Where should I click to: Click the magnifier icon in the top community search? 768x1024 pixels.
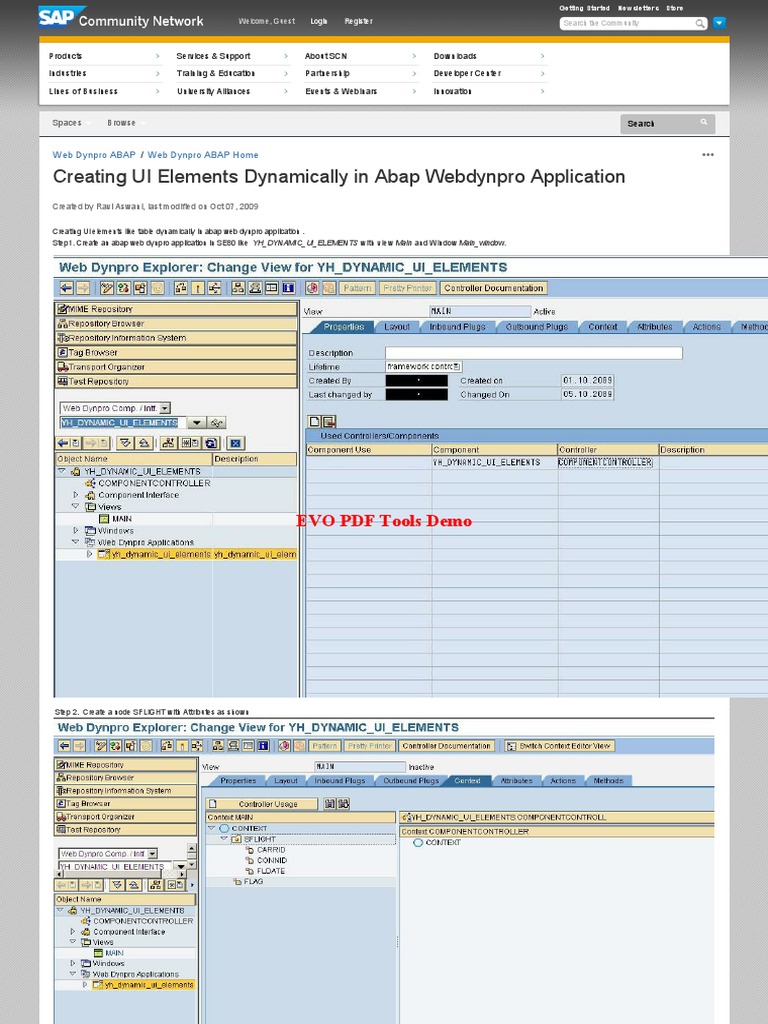point(699,24)
